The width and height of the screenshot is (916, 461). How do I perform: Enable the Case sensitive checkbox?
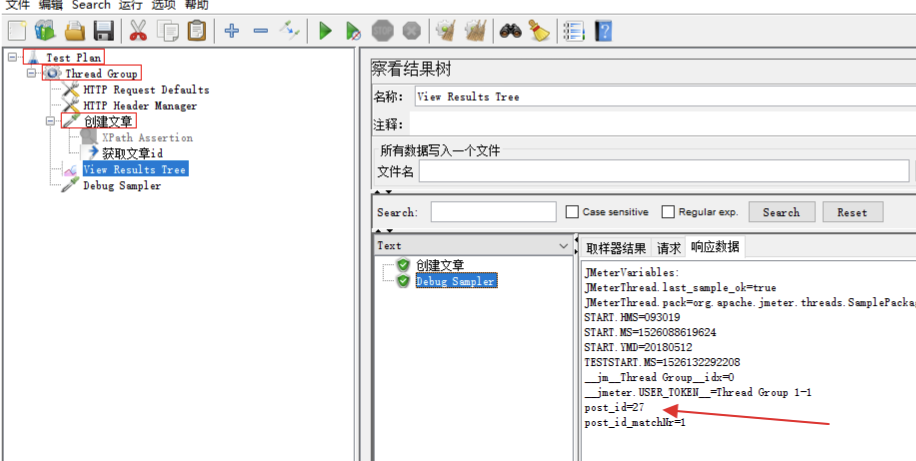tap(572, 212)
